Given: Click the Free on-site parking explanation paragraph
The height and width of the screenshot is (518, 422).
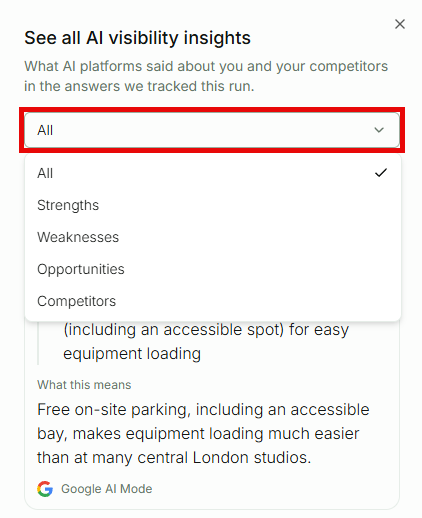Looking at the screenshot, I should (203, 433).
